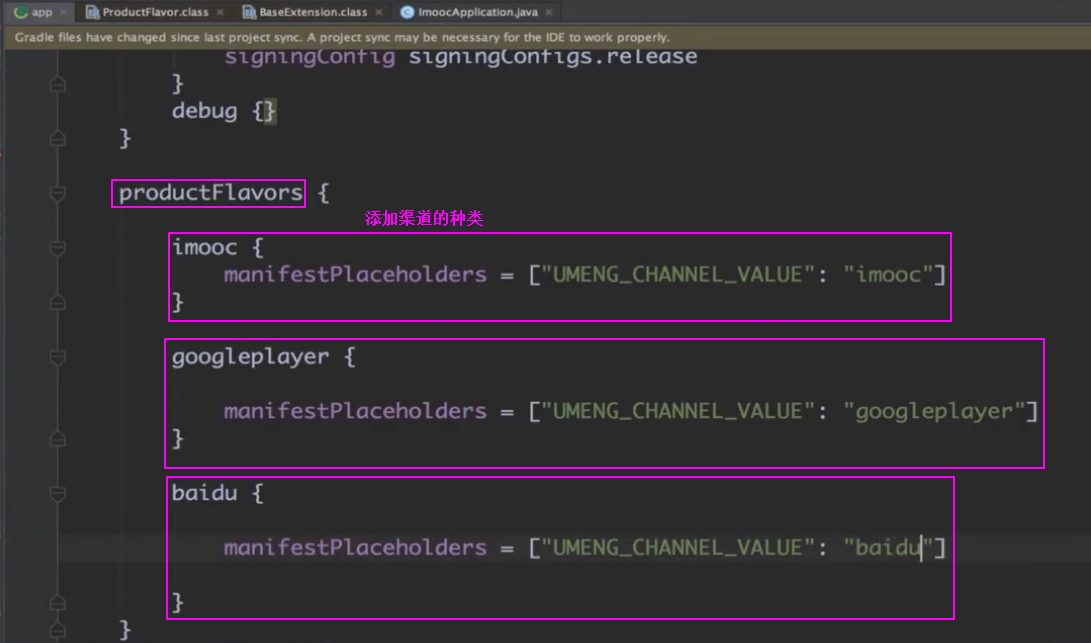1091x643 pixels.
Task: Click manifestPlaceholders inside the googleplayer block
Action: pos(355,411)
